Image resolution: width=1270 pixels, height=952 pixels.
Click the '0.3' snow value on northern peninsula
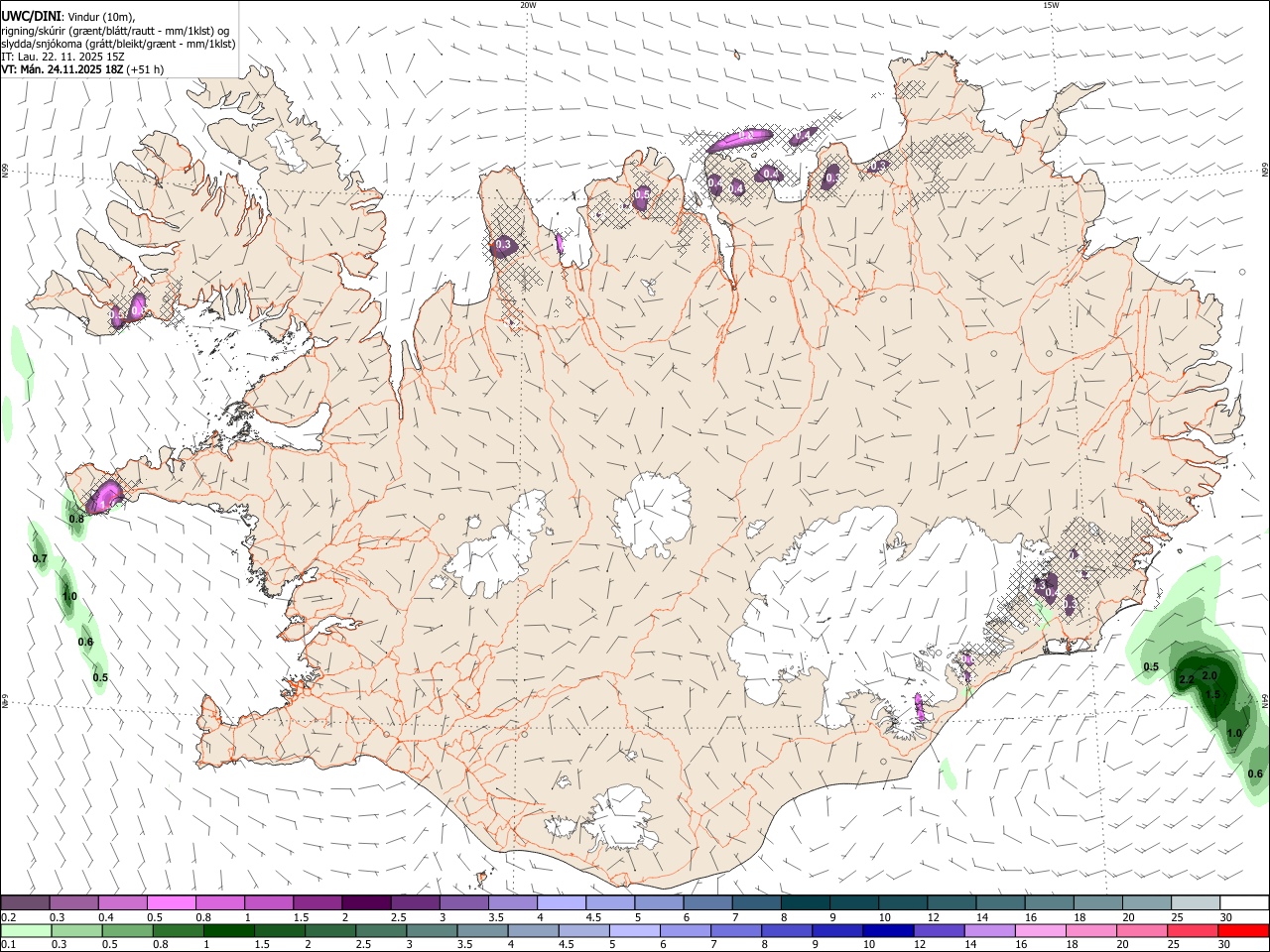coord(503,245)
